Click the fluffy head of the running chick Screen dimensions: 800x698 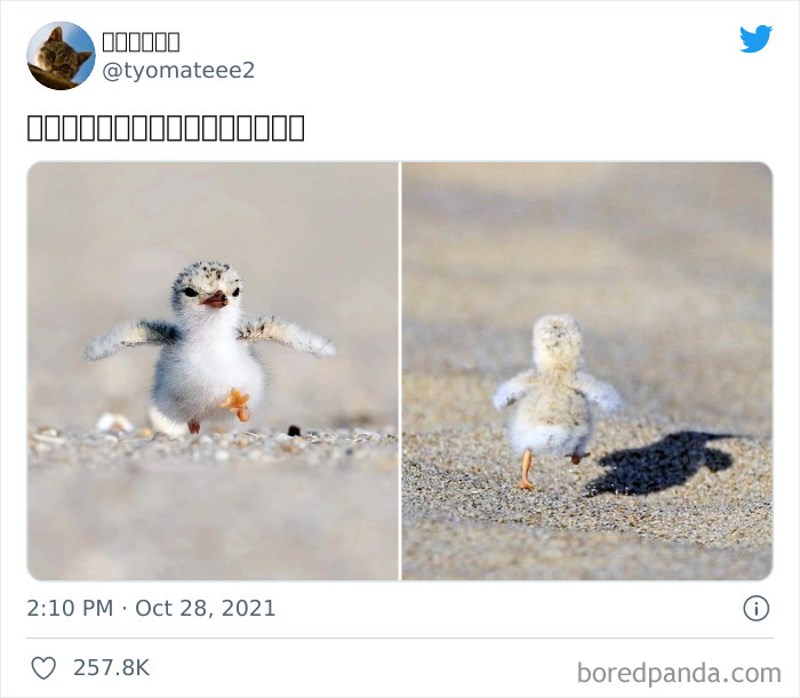click(556, 338)
